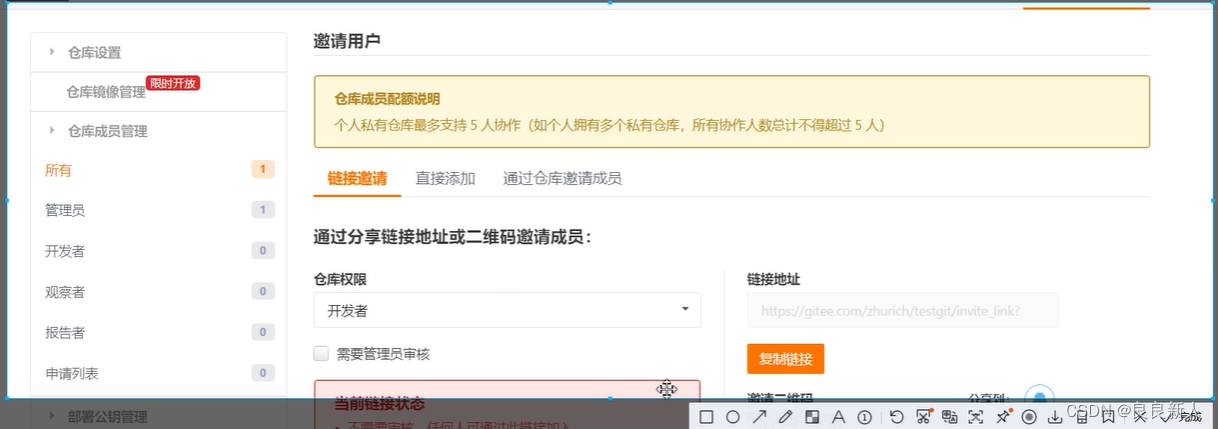
Task: Select 开发者 in sidebar list
Action: (x=65, y=251)
